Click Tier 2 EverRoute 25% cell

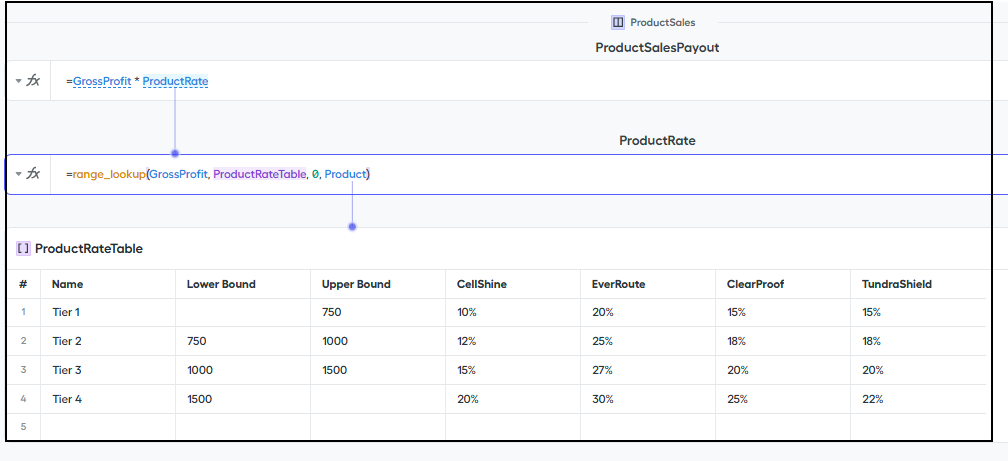(x=648, y=341)
